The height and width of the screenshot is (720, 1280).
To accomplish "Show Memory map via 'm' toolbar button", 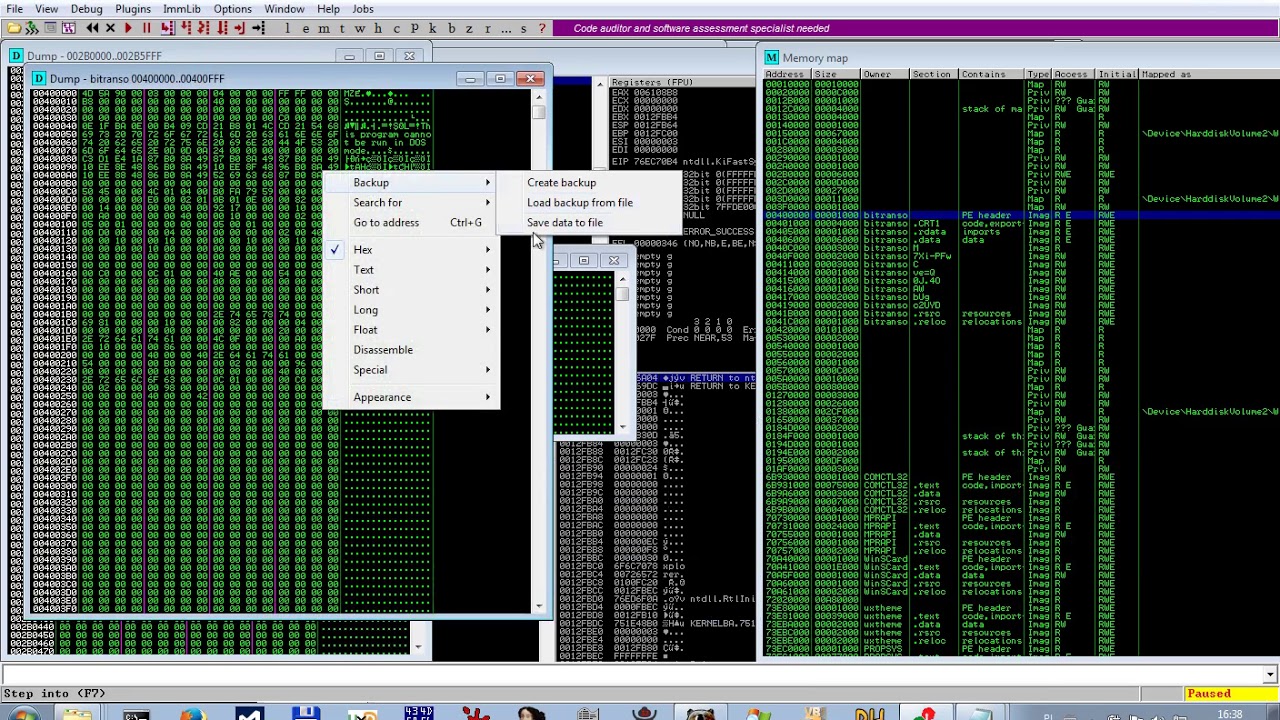I will pyautogui.click(x=324, y=28).
